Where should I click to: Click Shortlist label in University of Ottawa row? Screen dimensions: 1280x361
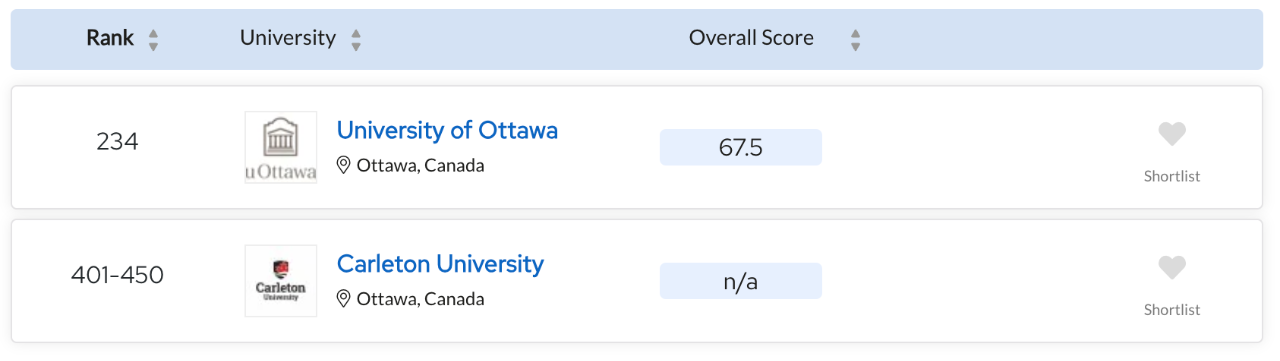click(1172, 176)
